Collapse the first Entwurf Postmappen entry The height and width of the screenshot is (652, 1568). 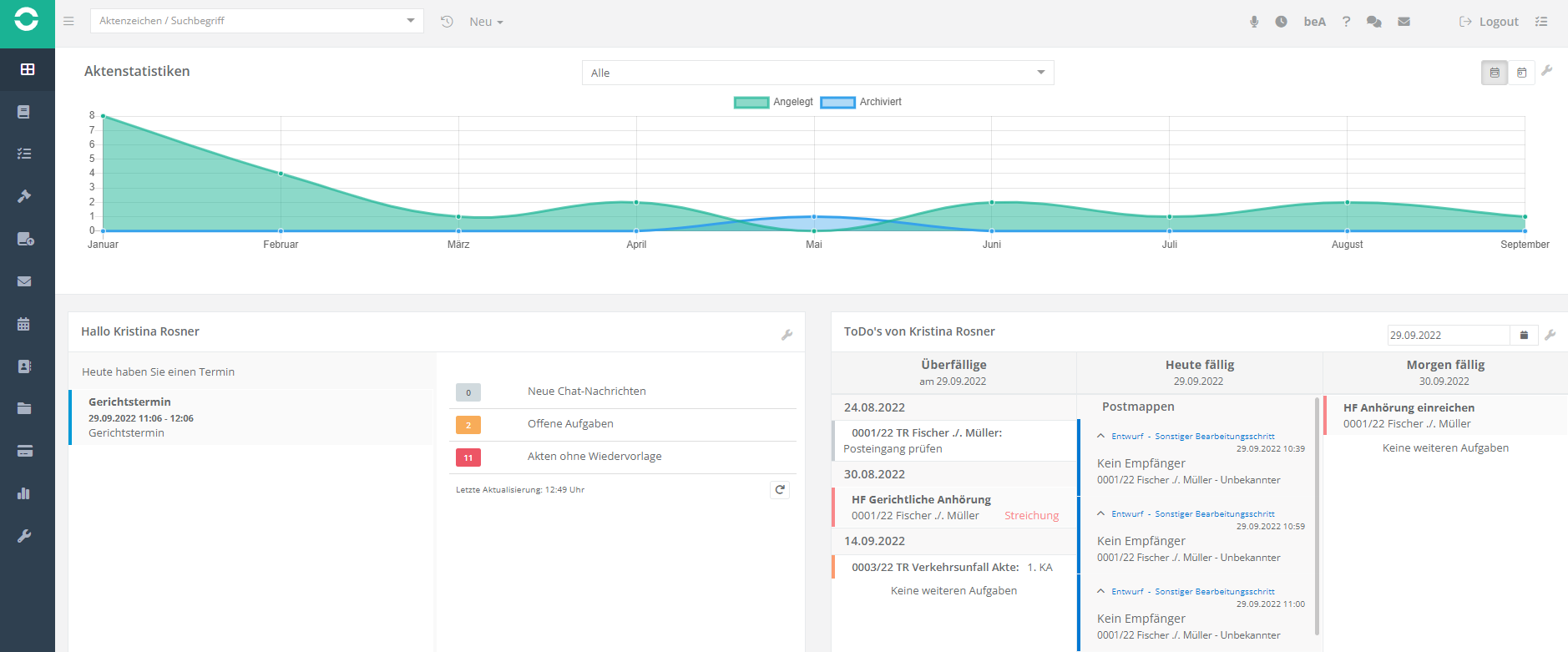point(1101,436)
